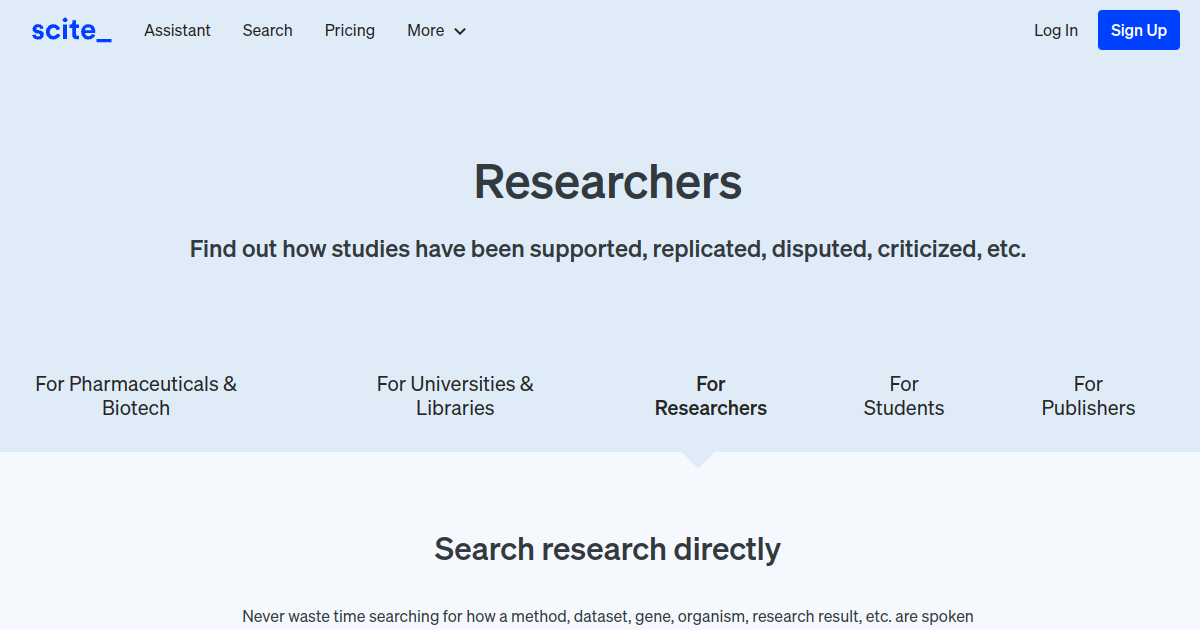
Task: Select the For Researchers tab
Action: click(x=710, y=396)
